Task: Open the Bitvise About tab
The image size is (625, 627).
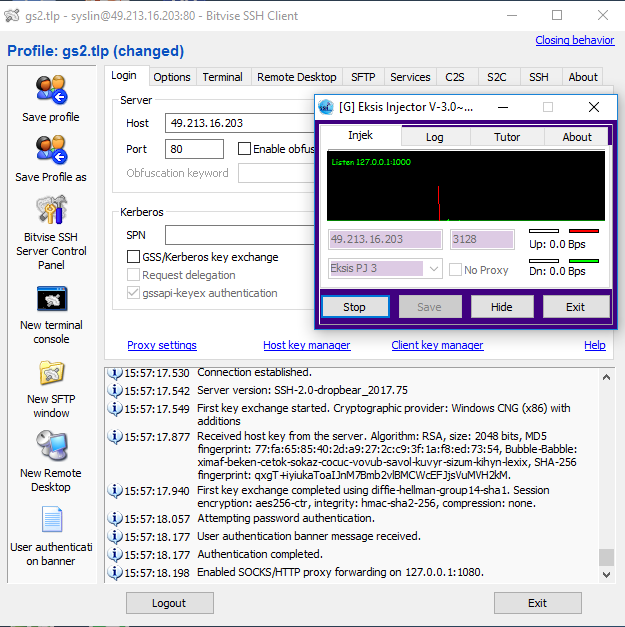Action: (x=583, y=77)
